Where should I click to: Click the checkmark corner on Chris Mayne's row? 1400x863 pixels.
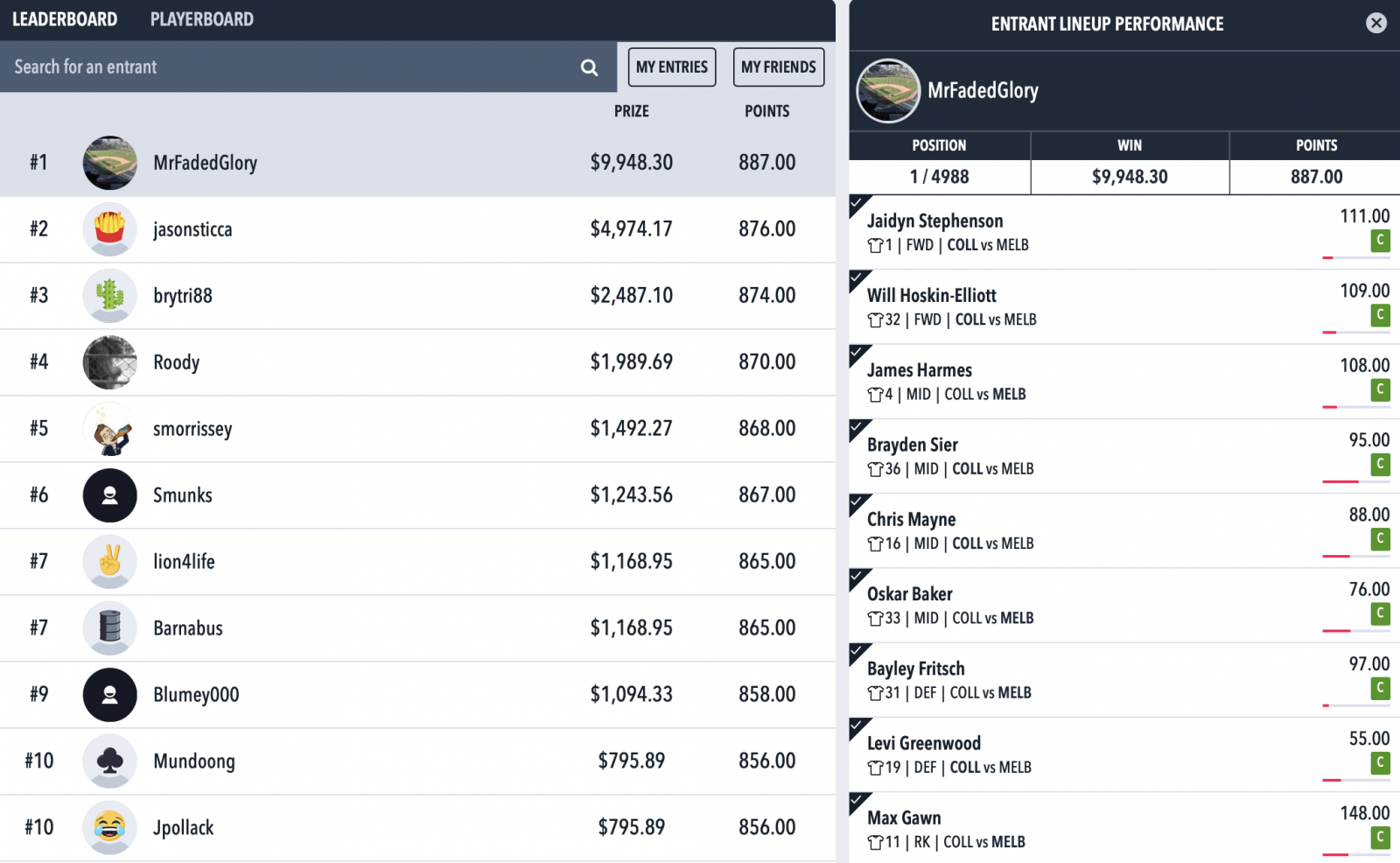click(x=858, y=503)
